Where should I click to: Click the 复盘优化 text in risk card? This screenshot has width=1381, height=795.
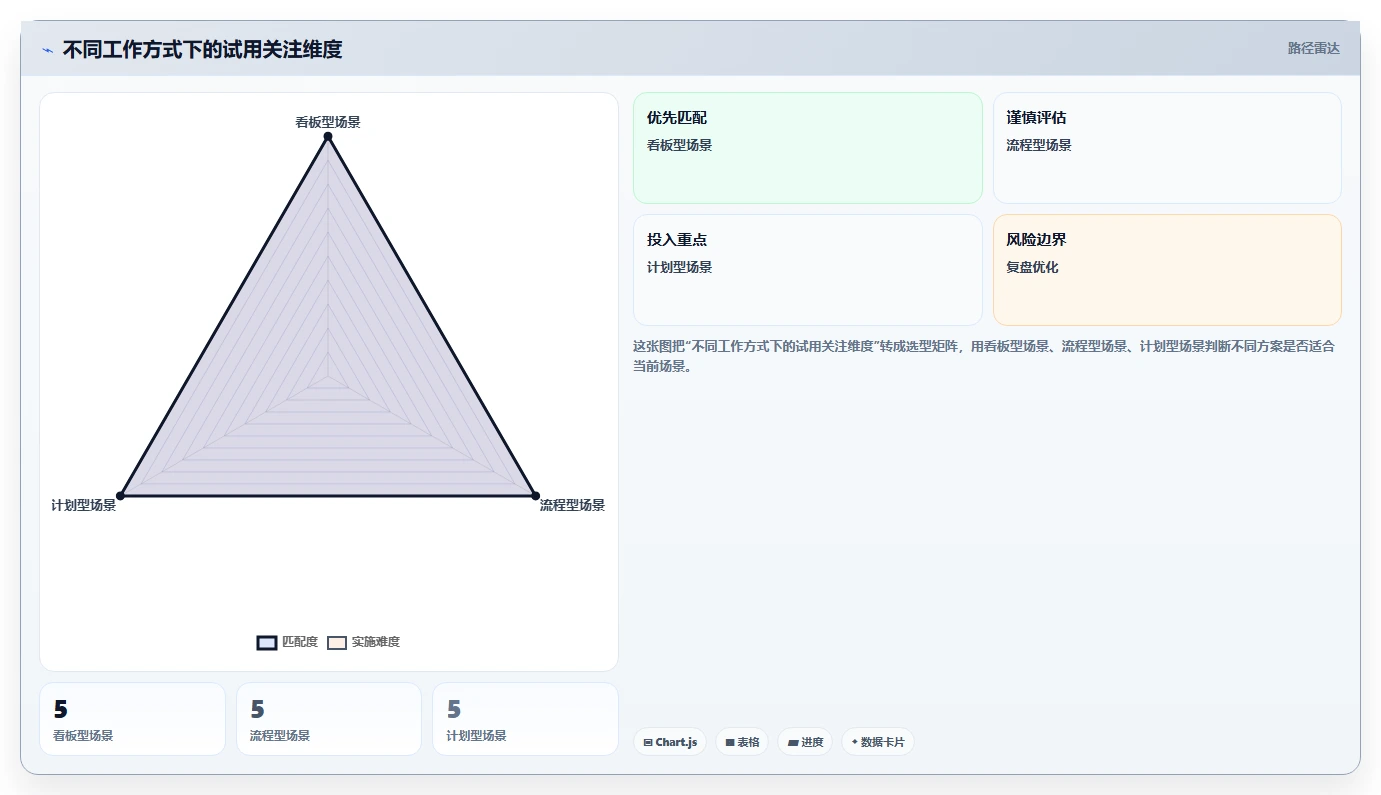coord(1032,267)
